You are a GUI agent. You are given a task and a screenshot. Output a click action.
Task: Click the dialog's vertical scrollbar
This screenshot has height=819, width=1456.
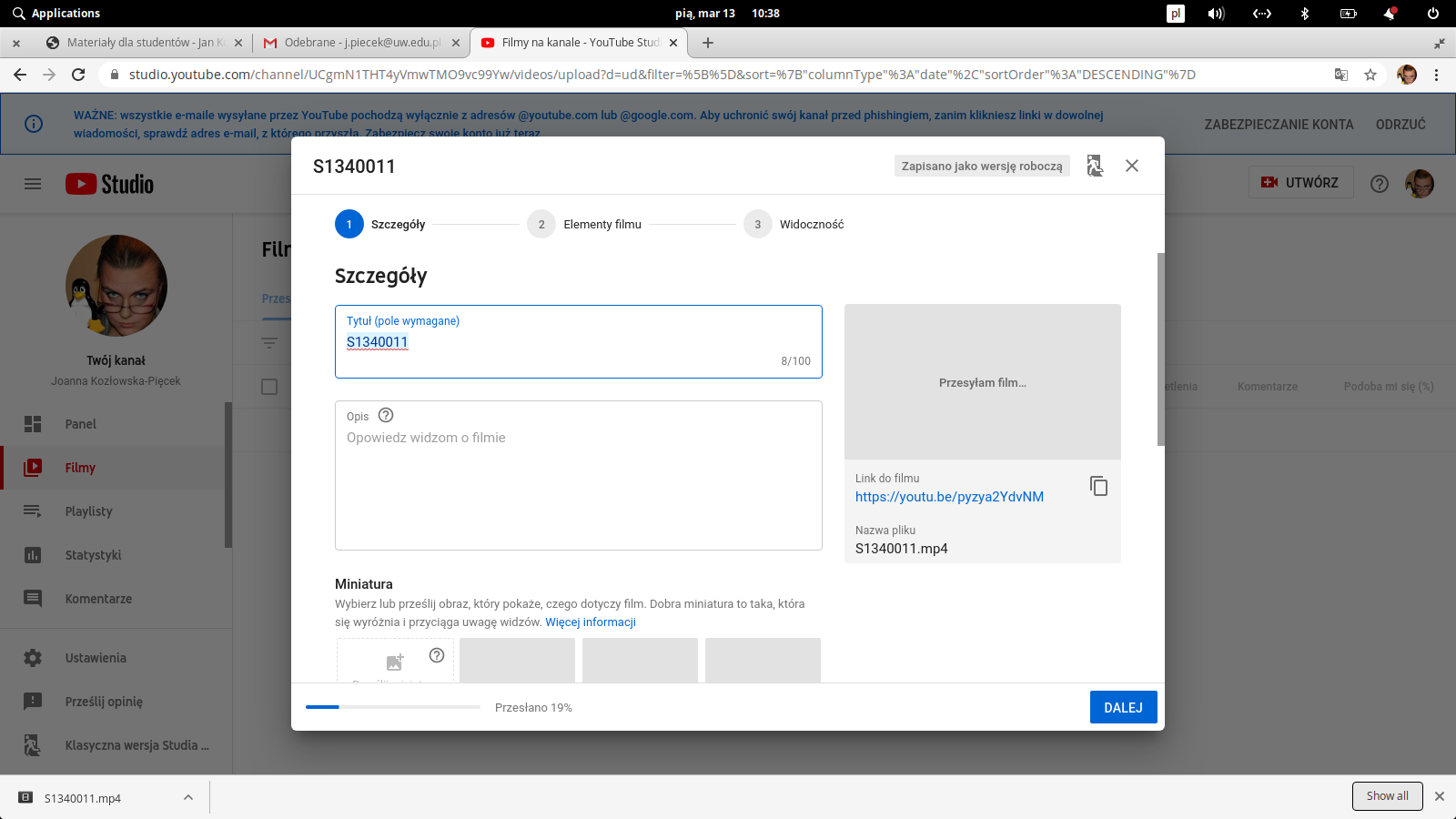pos(1160,349)
